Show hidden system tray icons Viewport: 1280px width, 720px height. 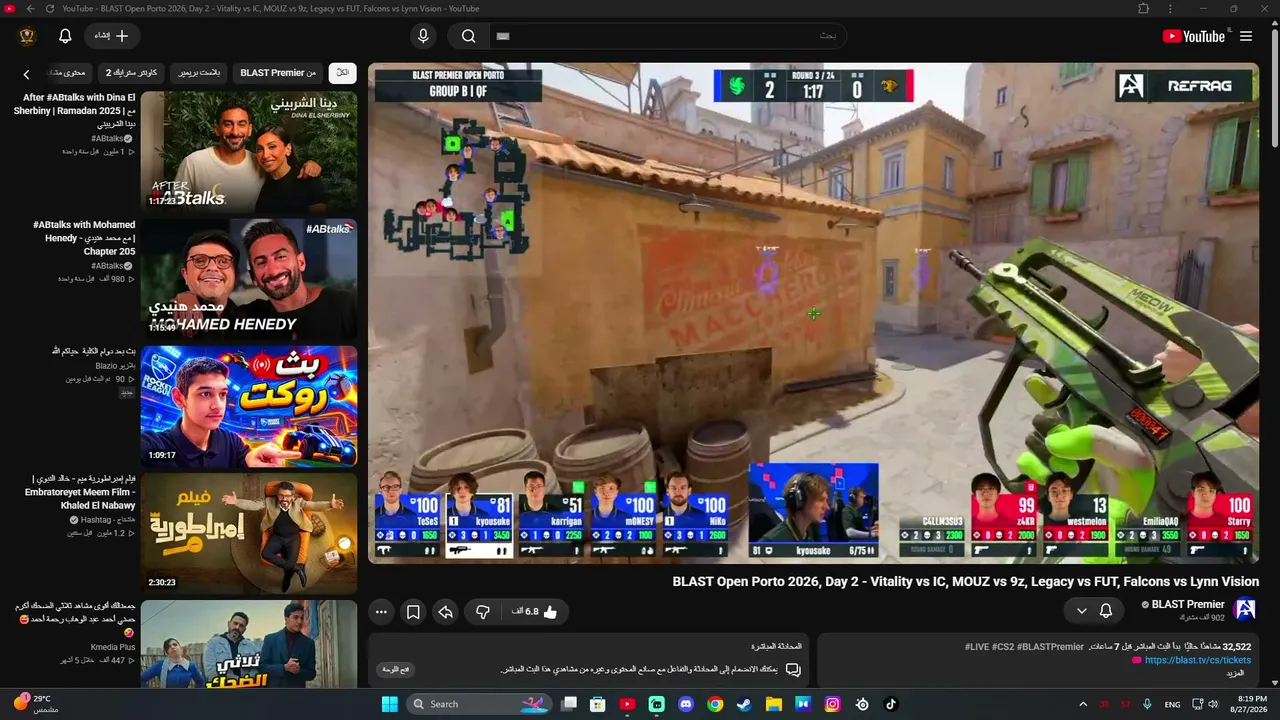(x=1083, y=704)
